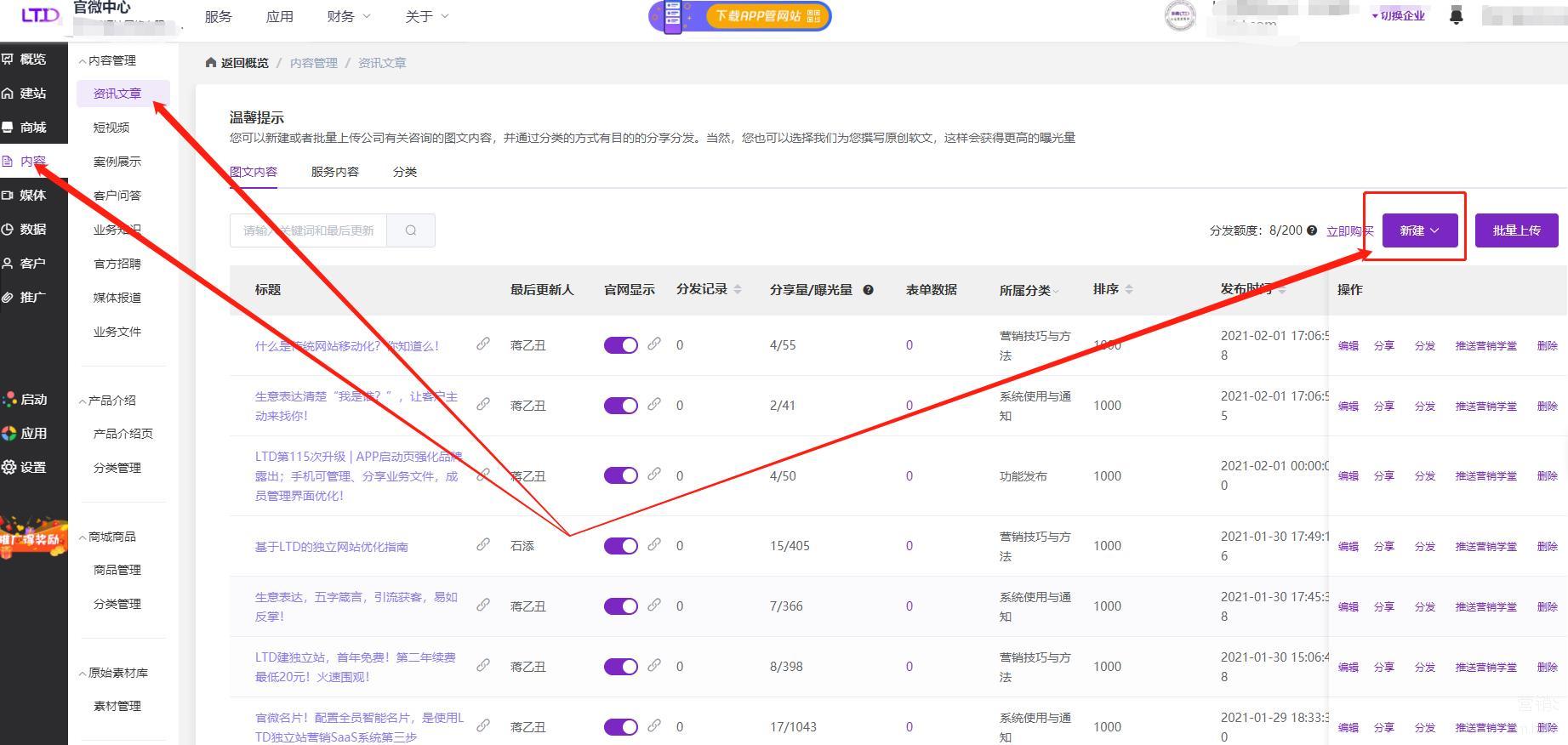Expand the 财务 menu in top navigation
Image resolution: width=1568 pixels, height=745 pixels.
click(349, 16)
